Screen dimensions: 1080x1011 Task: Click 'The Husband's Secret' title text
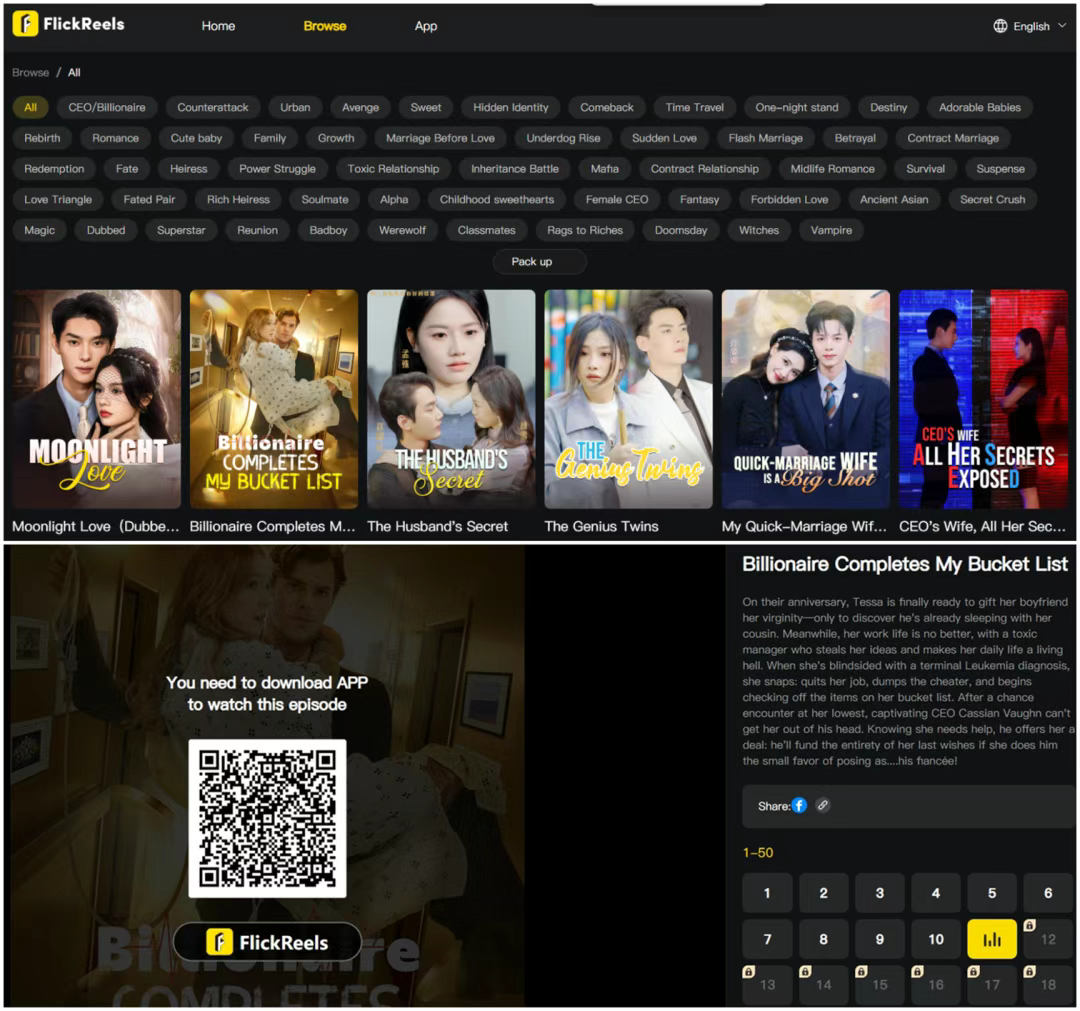tap(437, 527)
